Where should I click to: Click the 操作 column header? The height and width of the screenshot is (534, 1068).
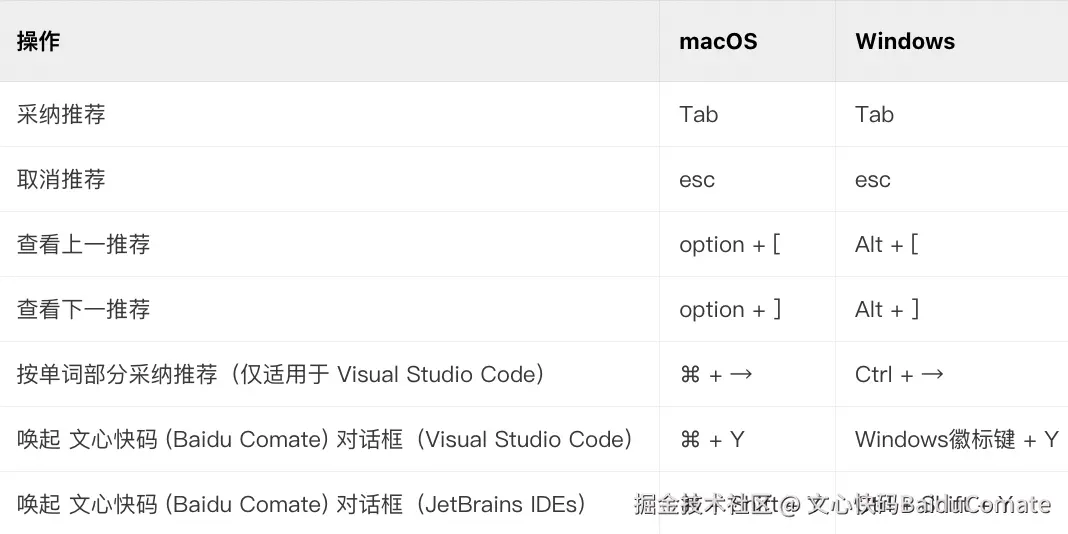coord(39,41)
